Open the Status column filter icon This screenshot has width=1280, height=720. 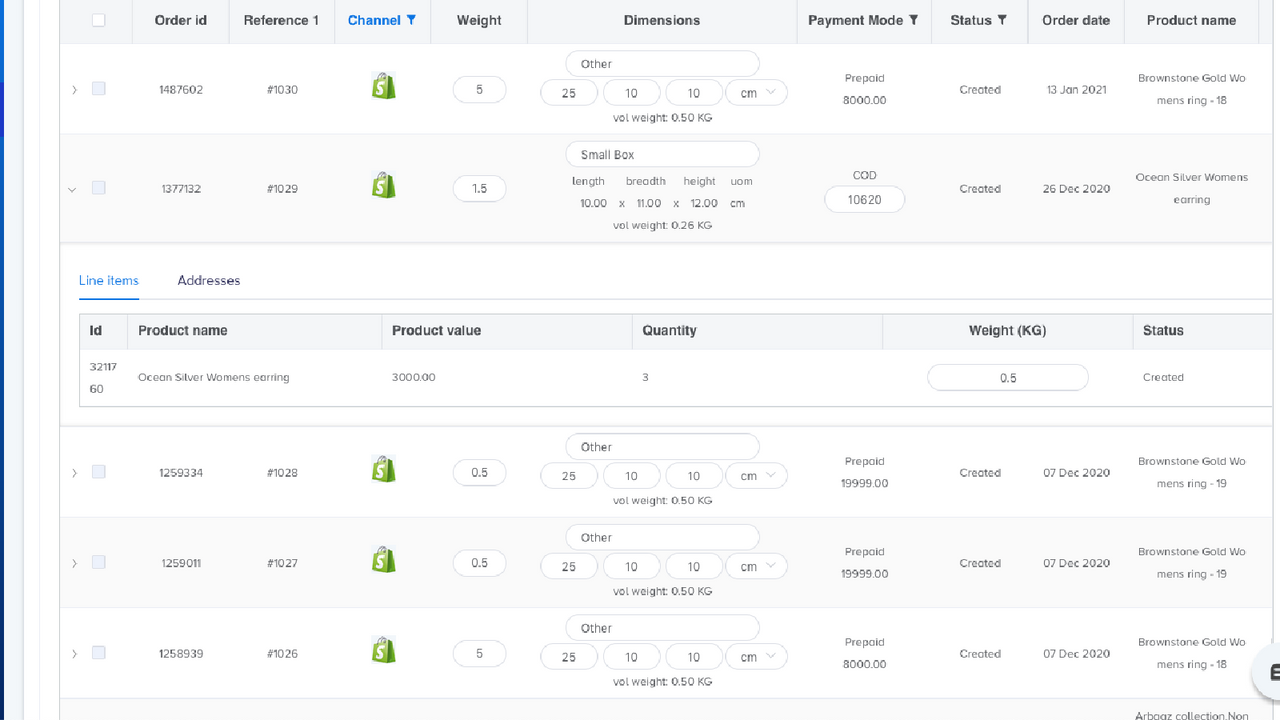tap(1002, 20)
